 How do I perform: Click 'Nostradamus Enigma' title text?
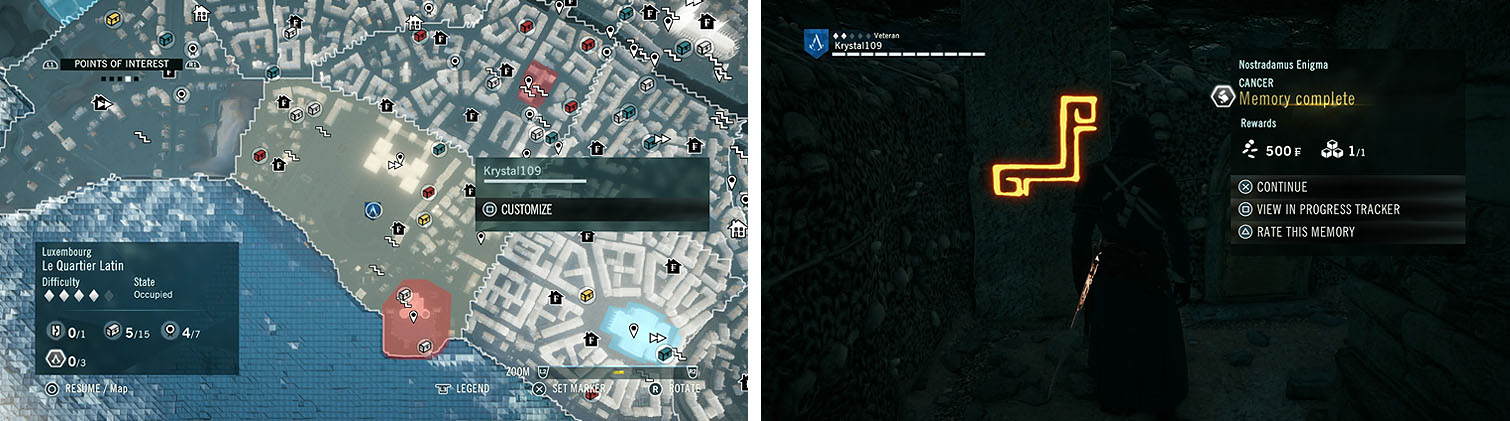coord(1281,65)
